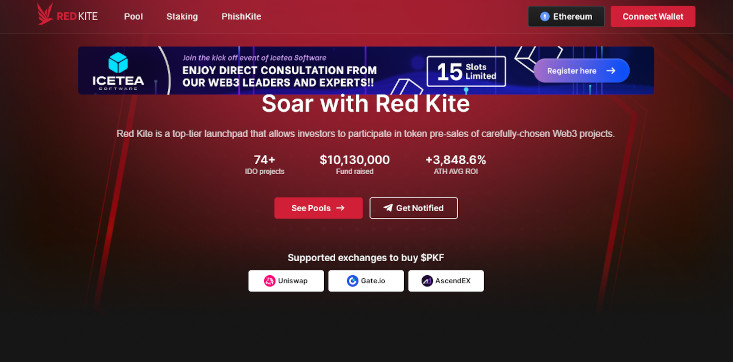Click the Register here banner button
733x362 pixels.
[582, 71]
